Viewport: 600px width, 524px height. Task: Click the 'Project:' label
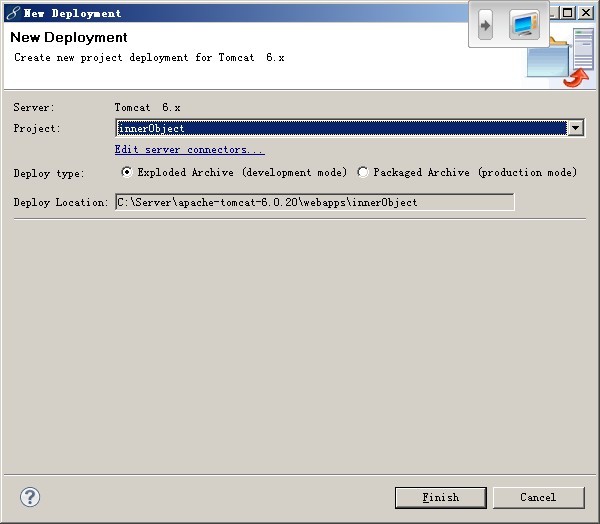click(x=37, y=128)
